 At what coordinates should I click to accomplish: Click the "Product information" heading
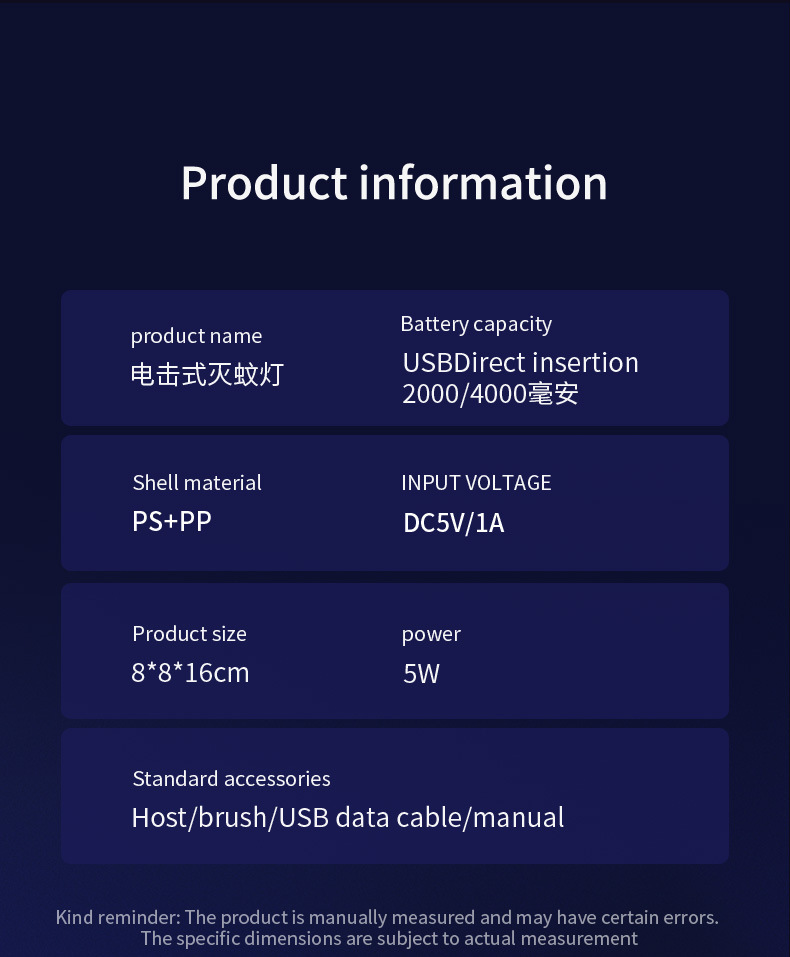pos(394,183)
